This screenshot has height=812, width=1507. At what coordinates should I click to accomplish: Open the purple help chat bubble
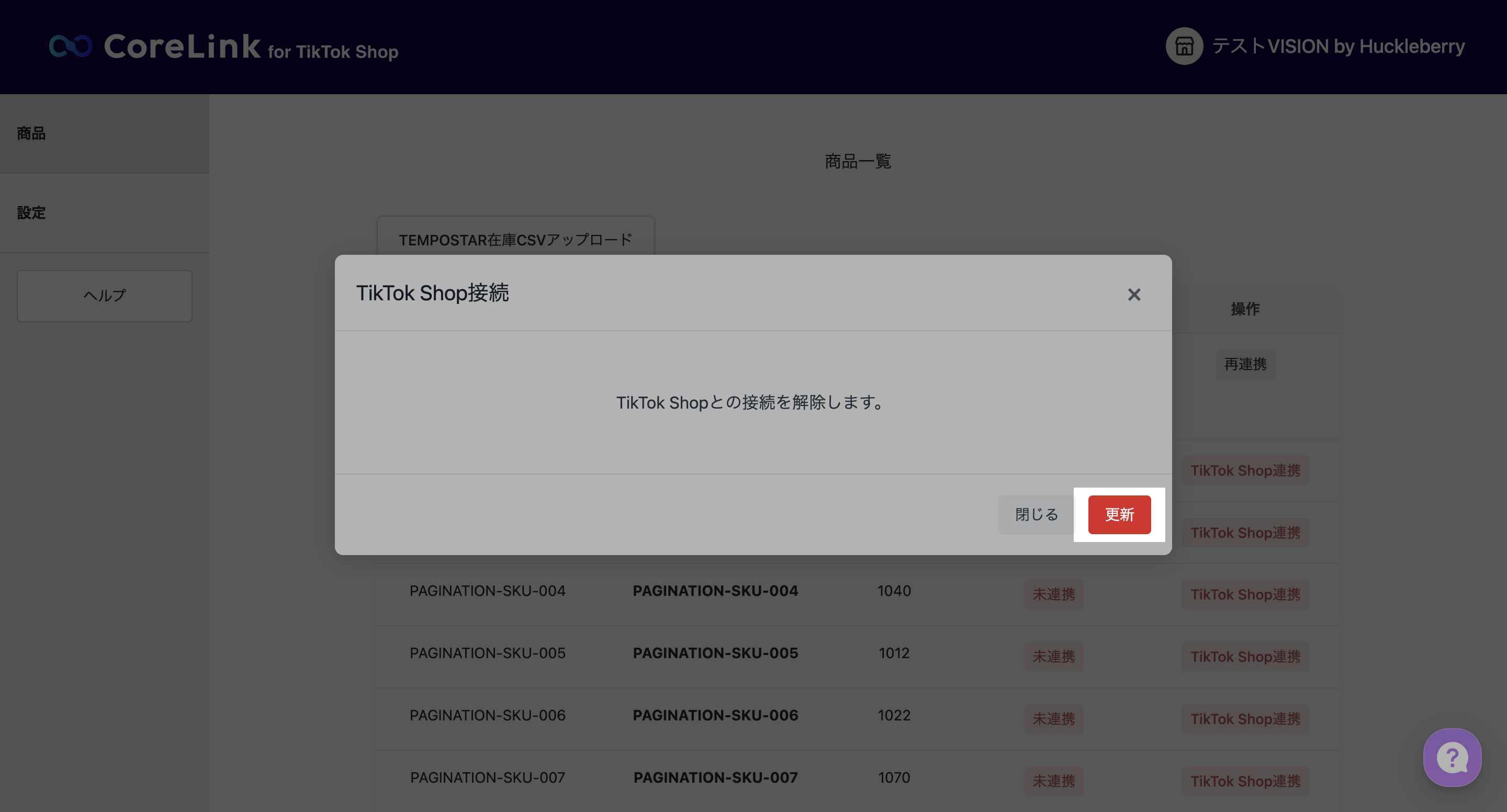point(1452,758)
